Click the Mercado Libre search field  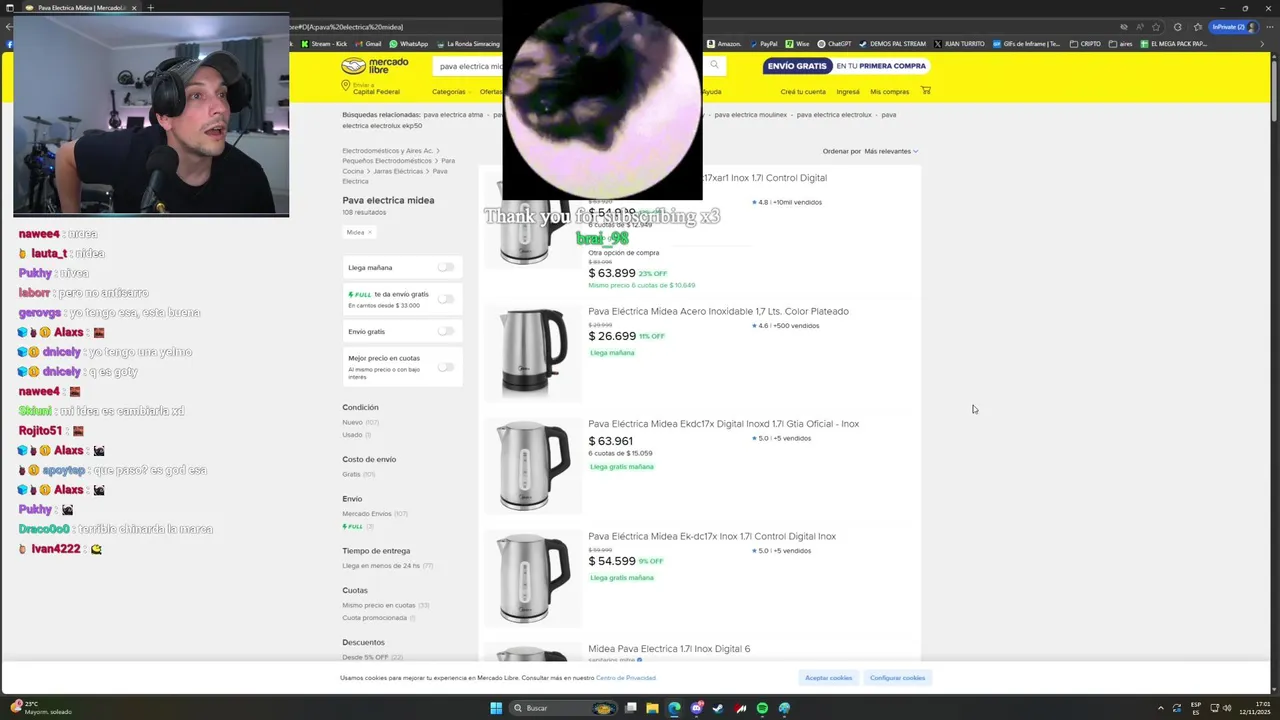click(x=570, y=66)
